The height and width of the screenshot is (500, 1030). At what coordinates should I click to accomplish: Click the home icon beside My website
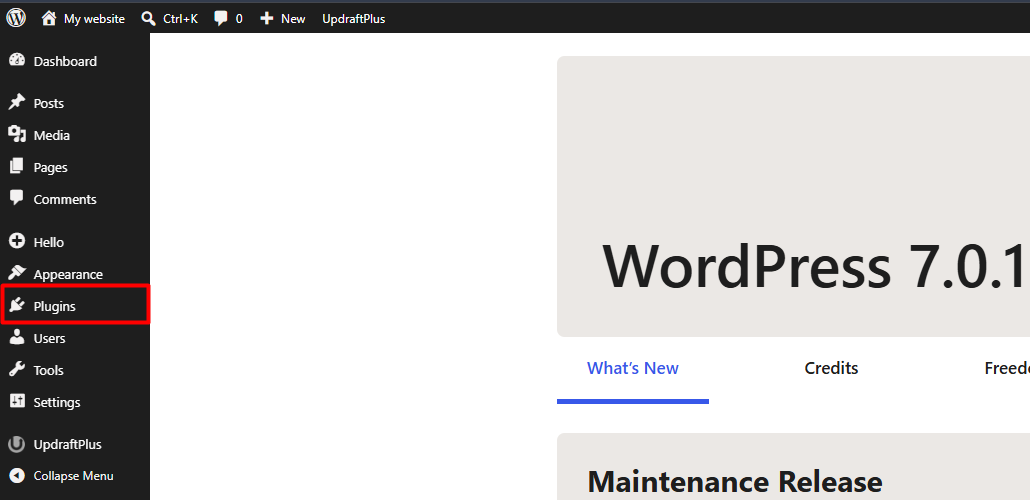(x=49, y=18)
